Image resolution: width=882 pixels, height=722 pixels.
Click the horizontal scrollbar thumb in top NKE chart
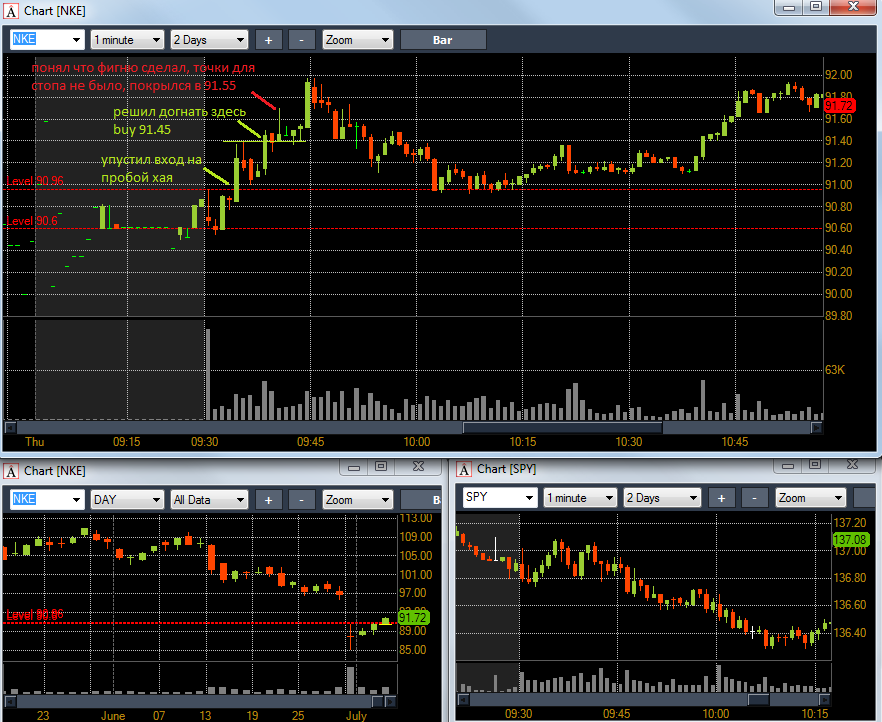pyautogui.click(x=562, y=428)
